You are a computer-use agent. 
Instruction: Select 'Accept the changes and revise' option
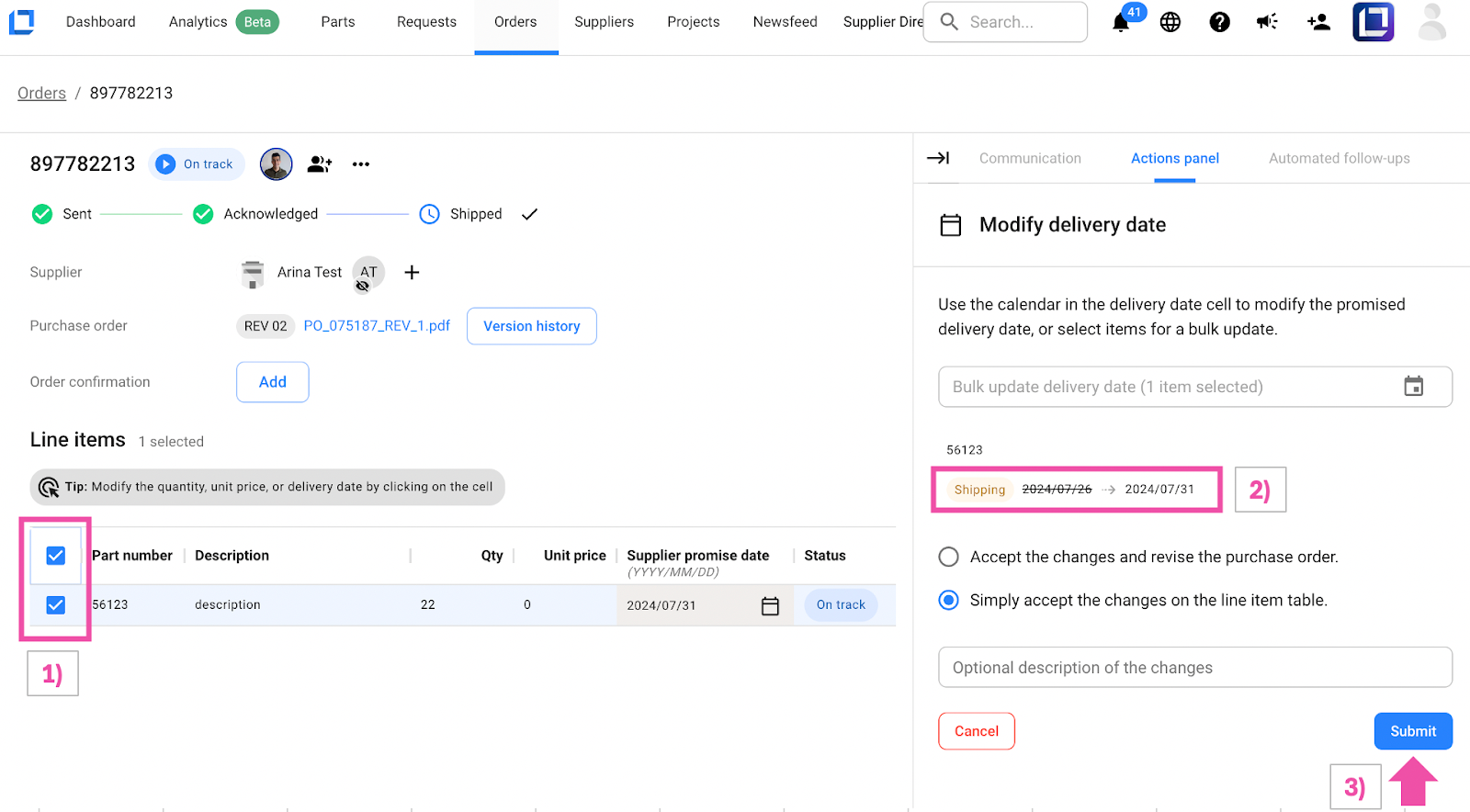948,557
